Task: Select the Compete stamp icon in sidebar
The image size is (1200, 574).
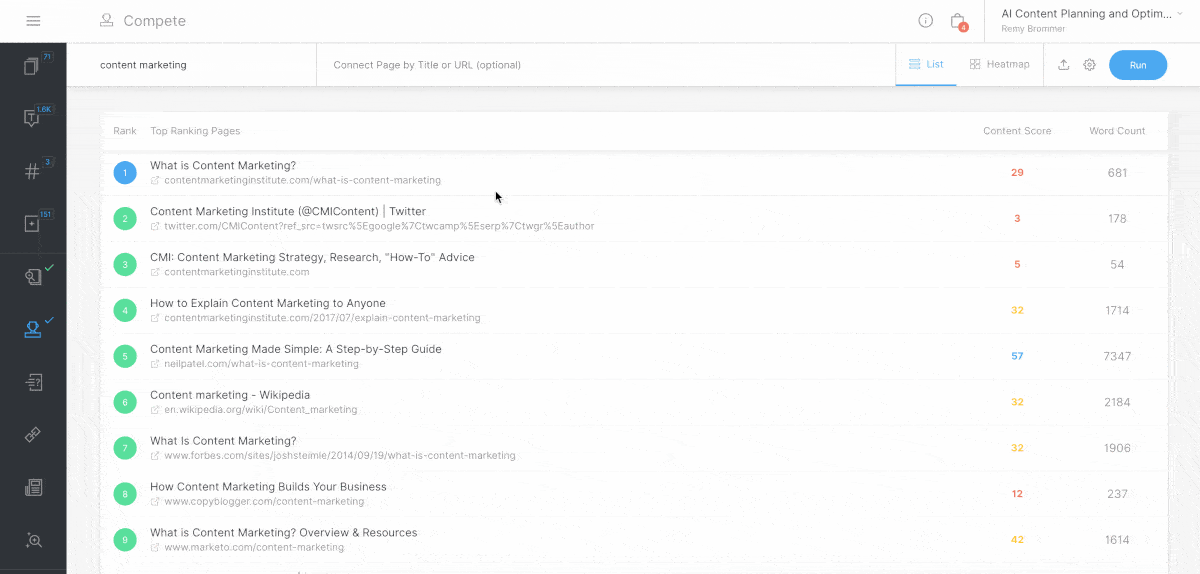Action: click(x=33, y=330)
